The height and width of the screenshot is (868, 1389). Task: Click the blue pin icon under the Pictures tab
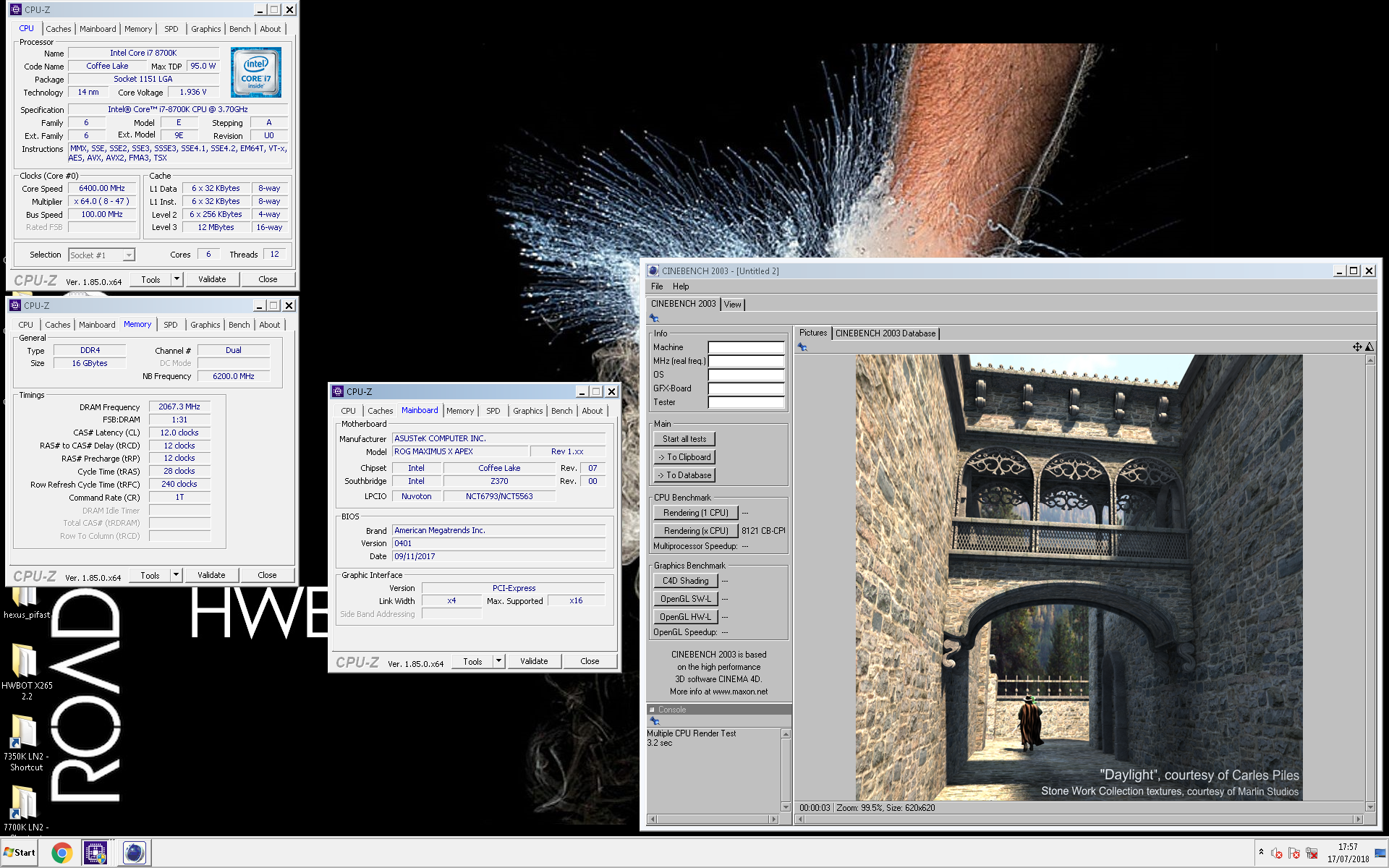tap(802, 347)
